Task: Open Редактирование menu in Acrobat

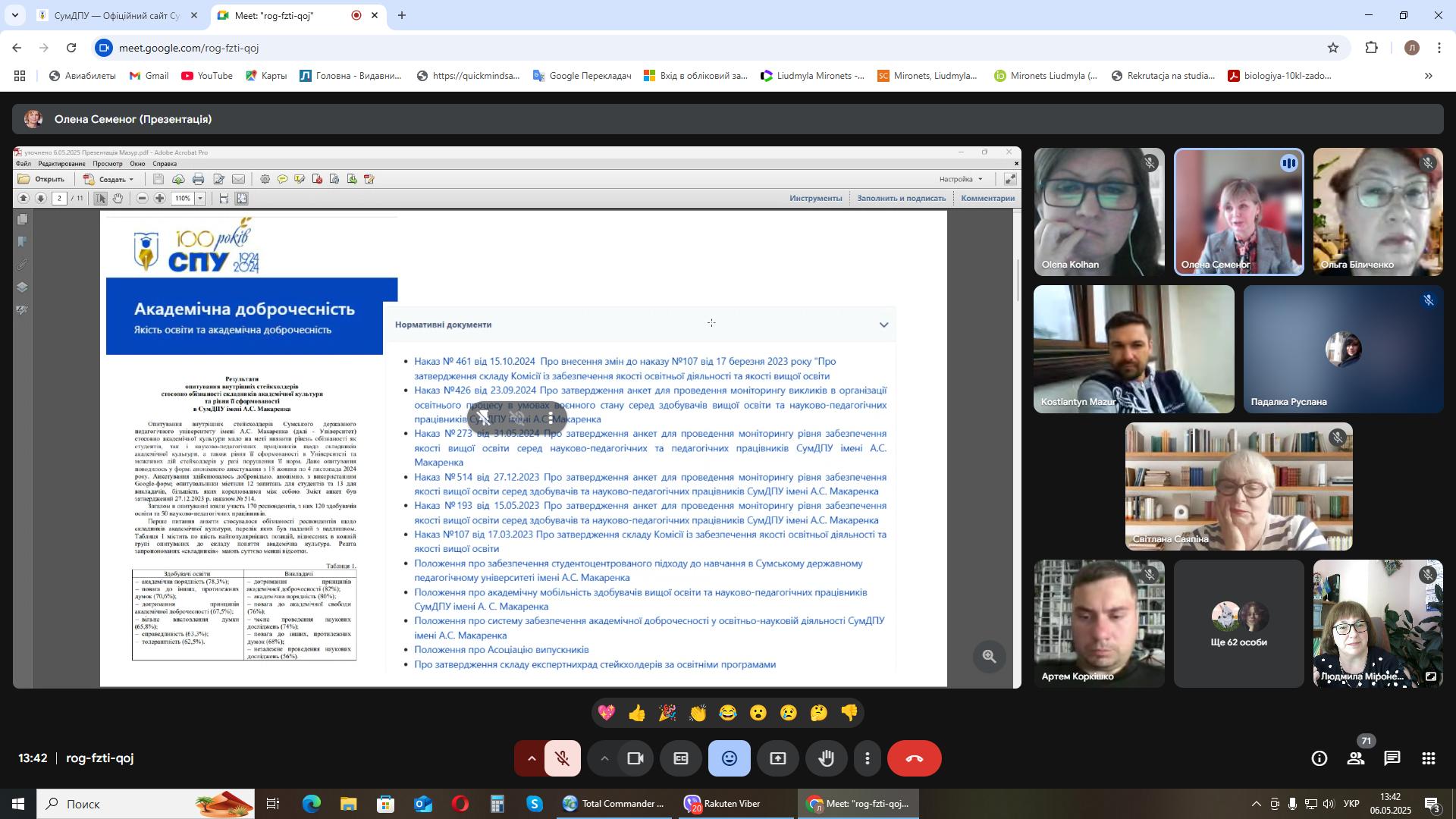Action: tap(61, 164)
